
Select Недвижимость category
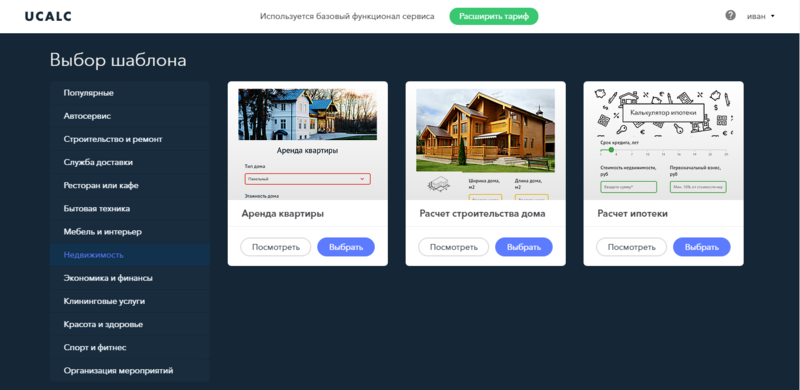[130, 255]
